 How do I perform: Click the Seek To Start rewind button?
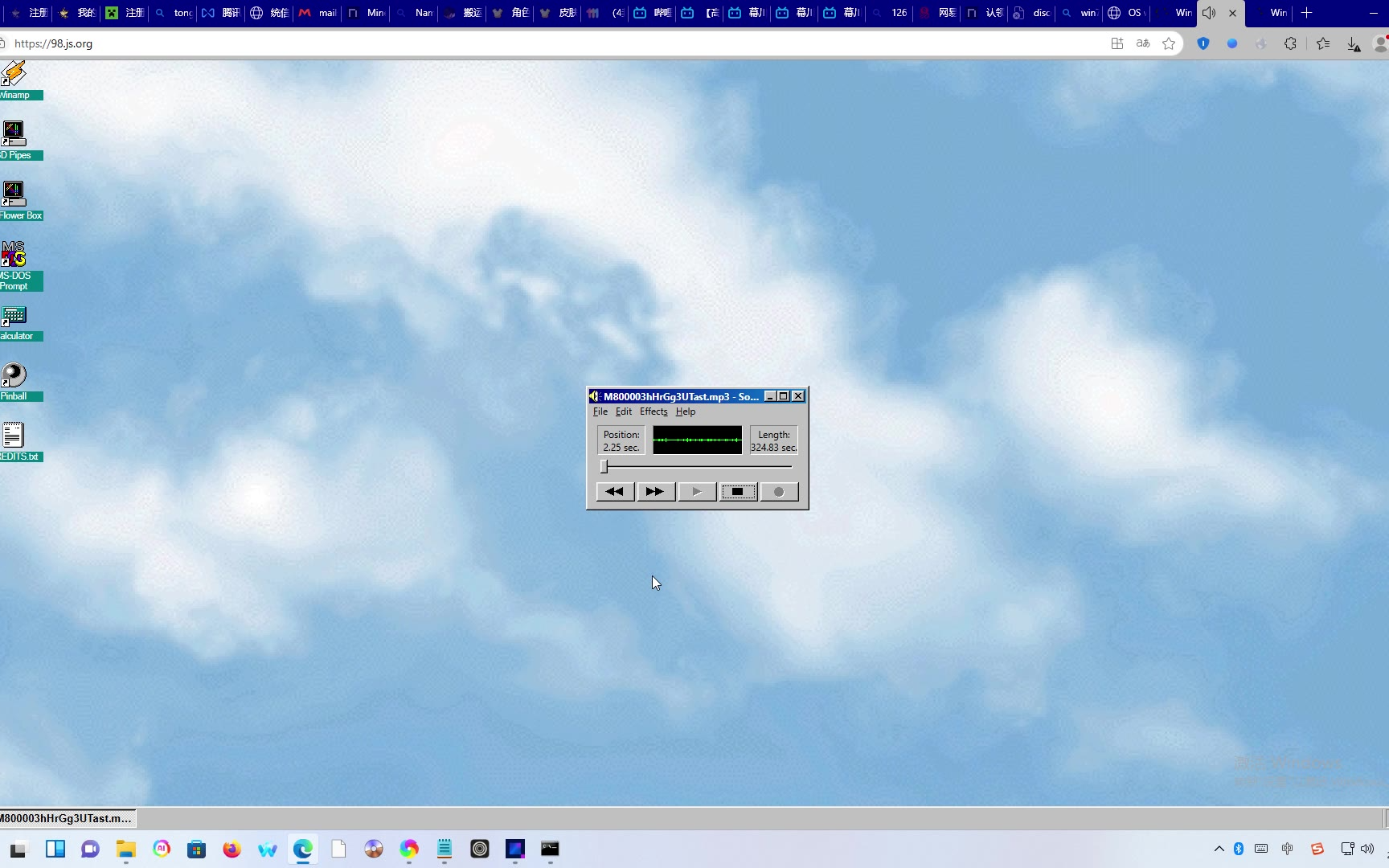click(x=615, y=492)
